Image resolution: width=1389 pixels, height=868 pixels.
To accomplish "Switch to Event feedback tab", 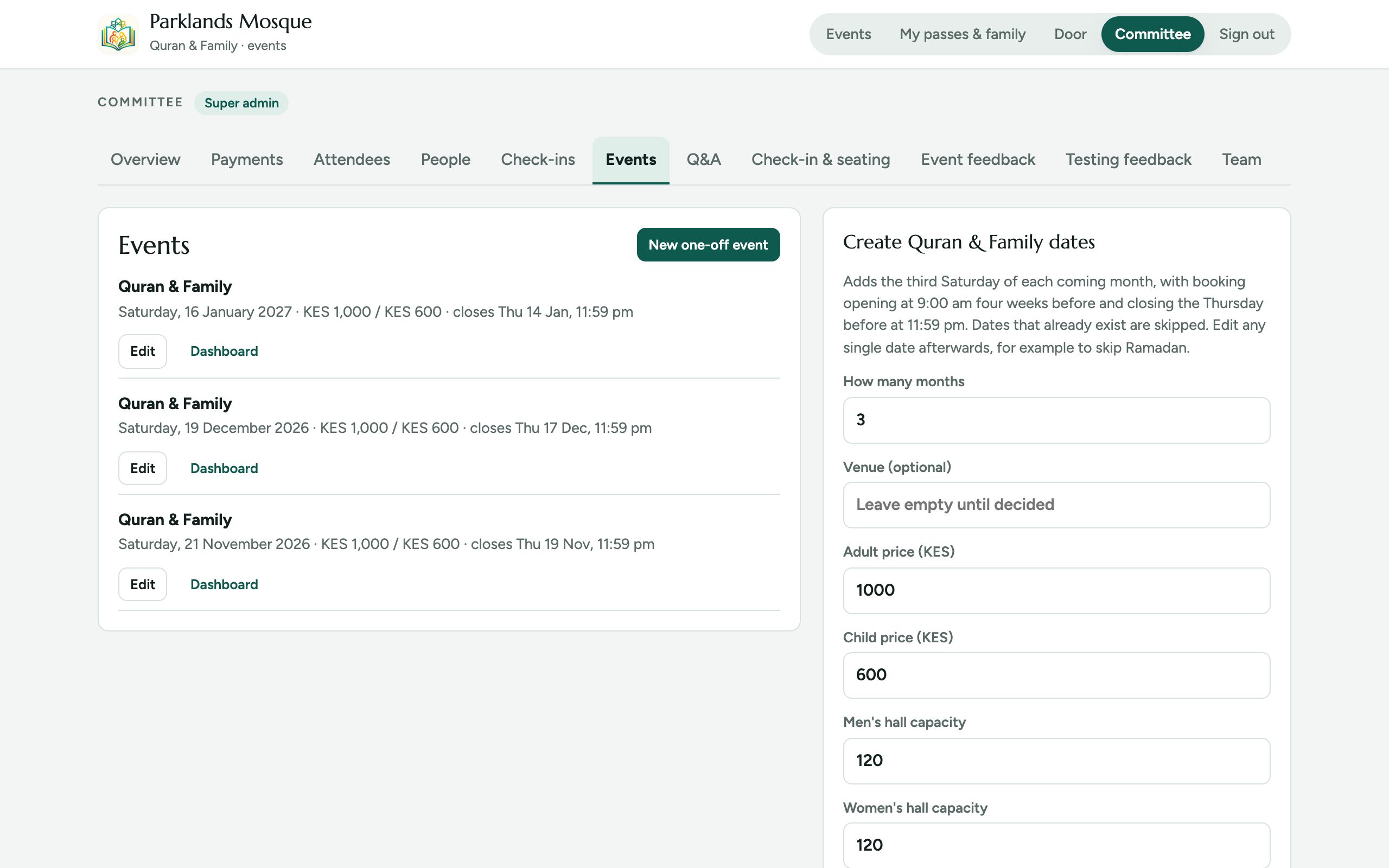I will coord(978,159).
